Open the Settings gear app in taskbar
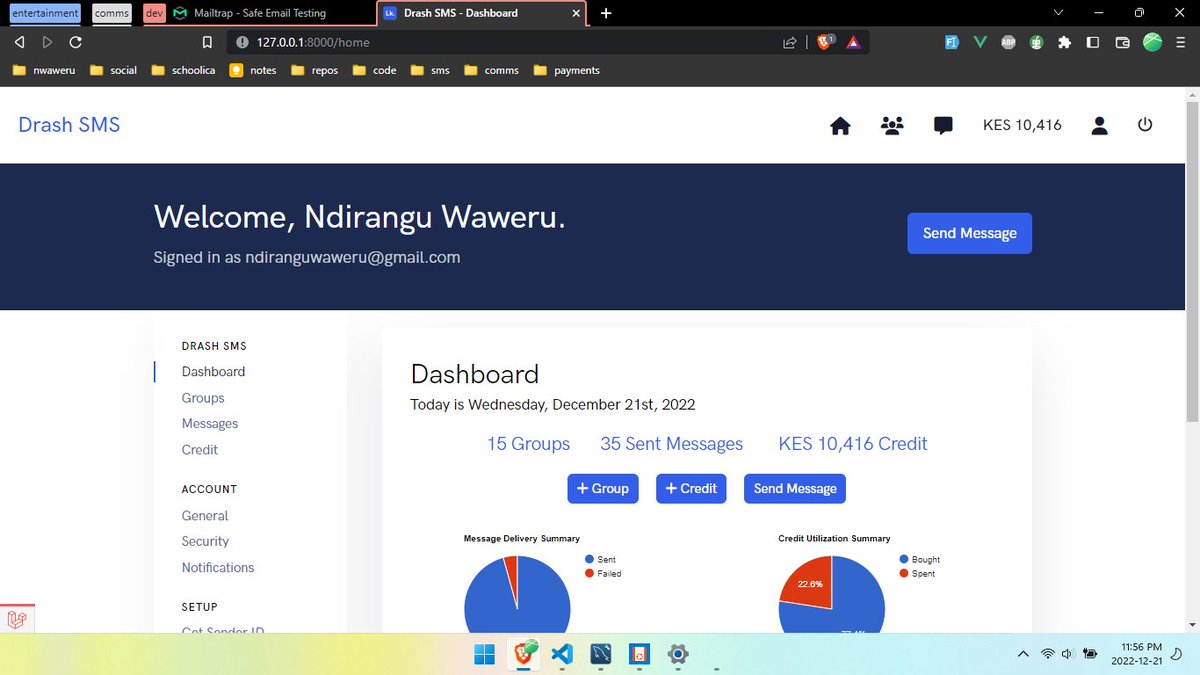The height and width of the screenshot is (675, 1200). pyautogui.click(x=677, y=655)
